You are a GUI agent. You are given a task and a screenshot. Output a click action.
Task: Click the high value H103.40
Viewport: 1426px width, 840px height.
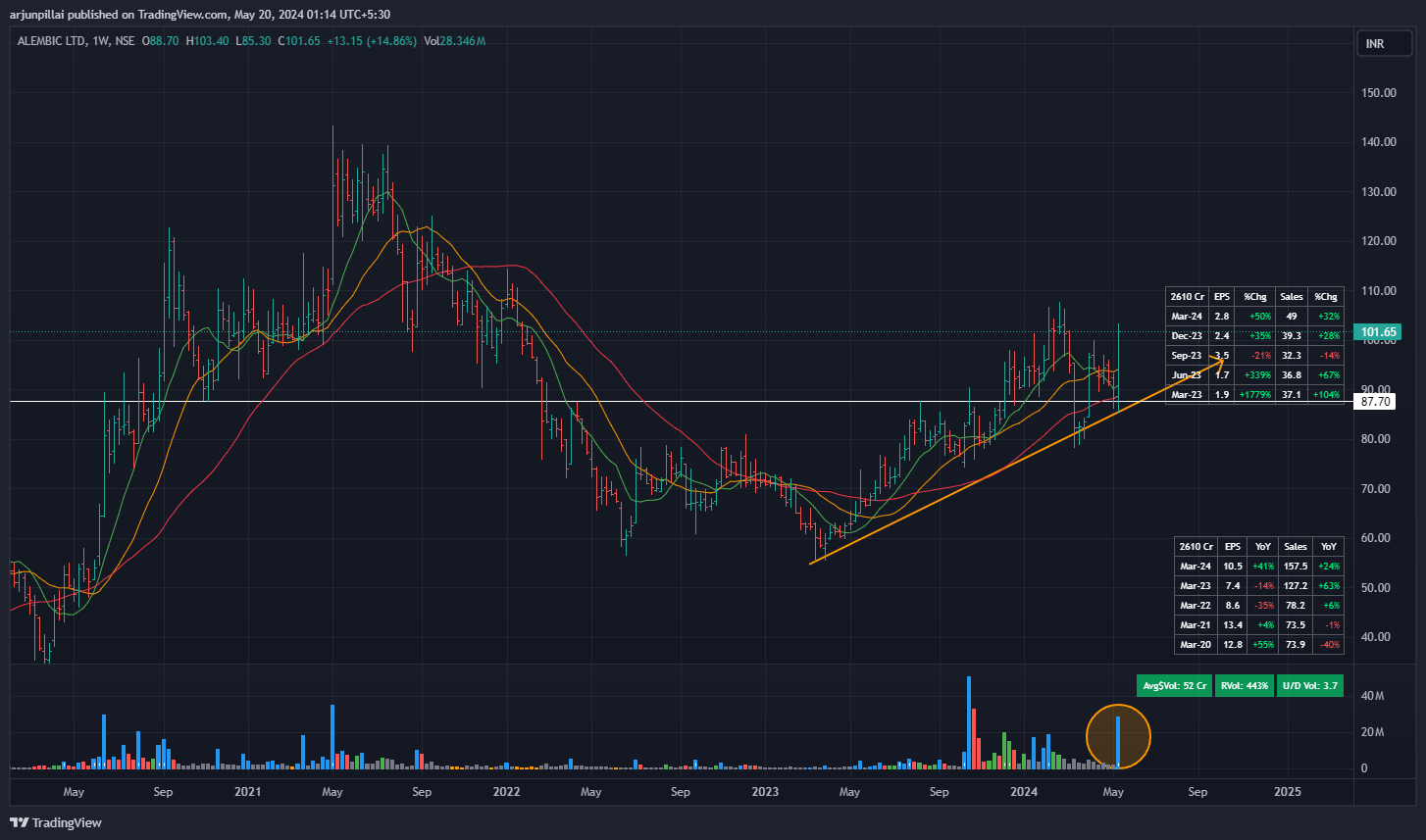(207, 41)
